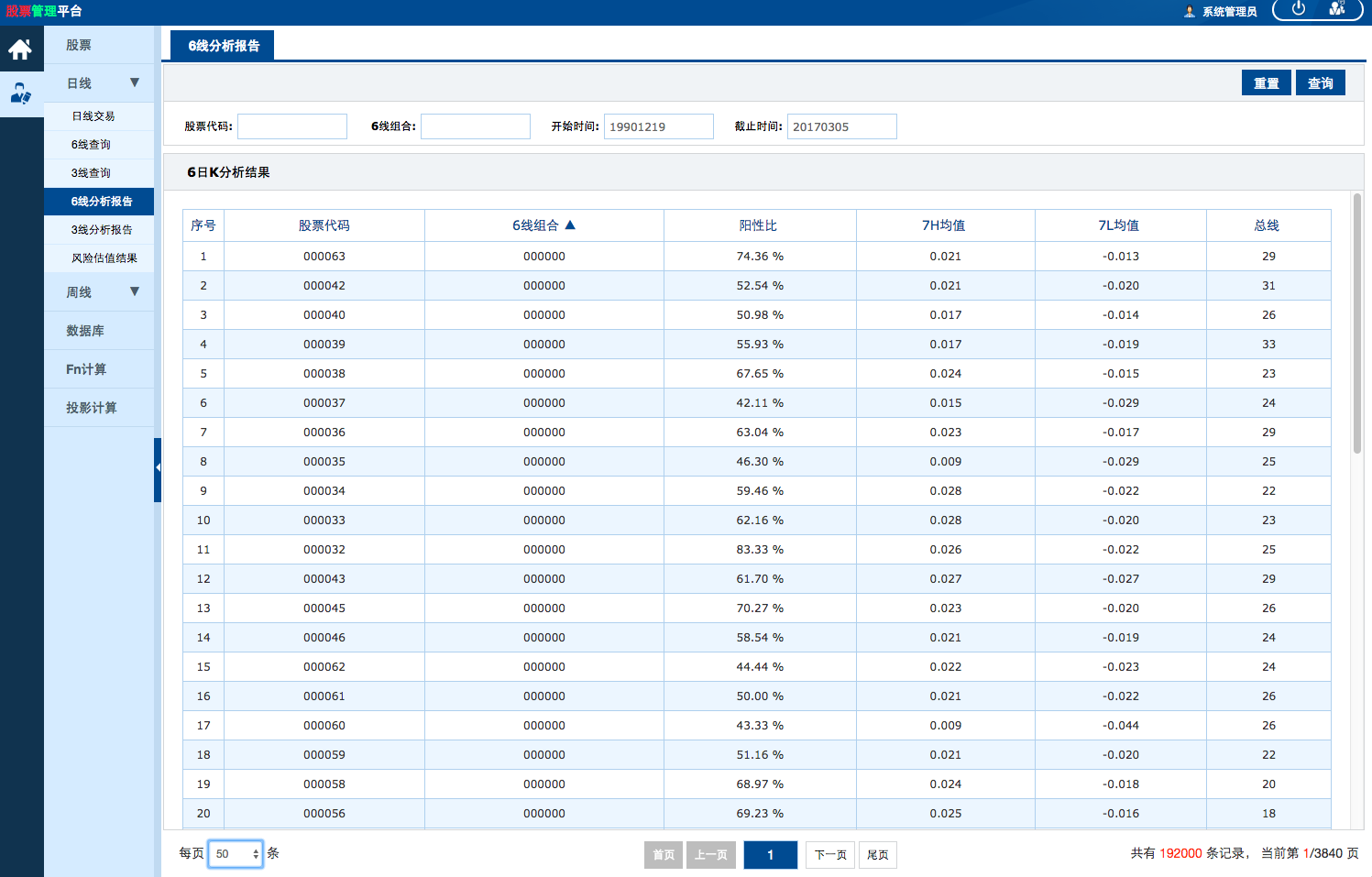Select the 6线分析报告 tab
The height and width of the screenshot is (877, 1372).
pos(223,46)
